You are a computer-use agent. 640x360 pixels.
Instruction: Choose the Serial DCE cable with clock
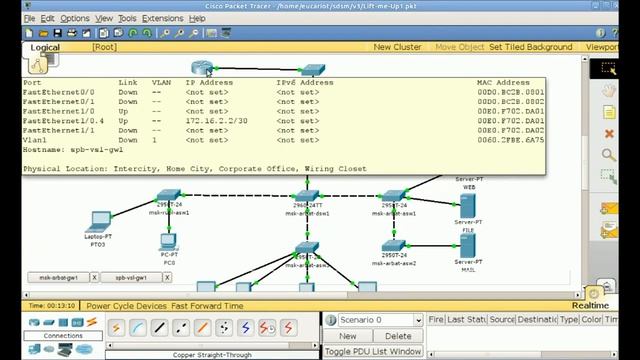tap(267, 328)
